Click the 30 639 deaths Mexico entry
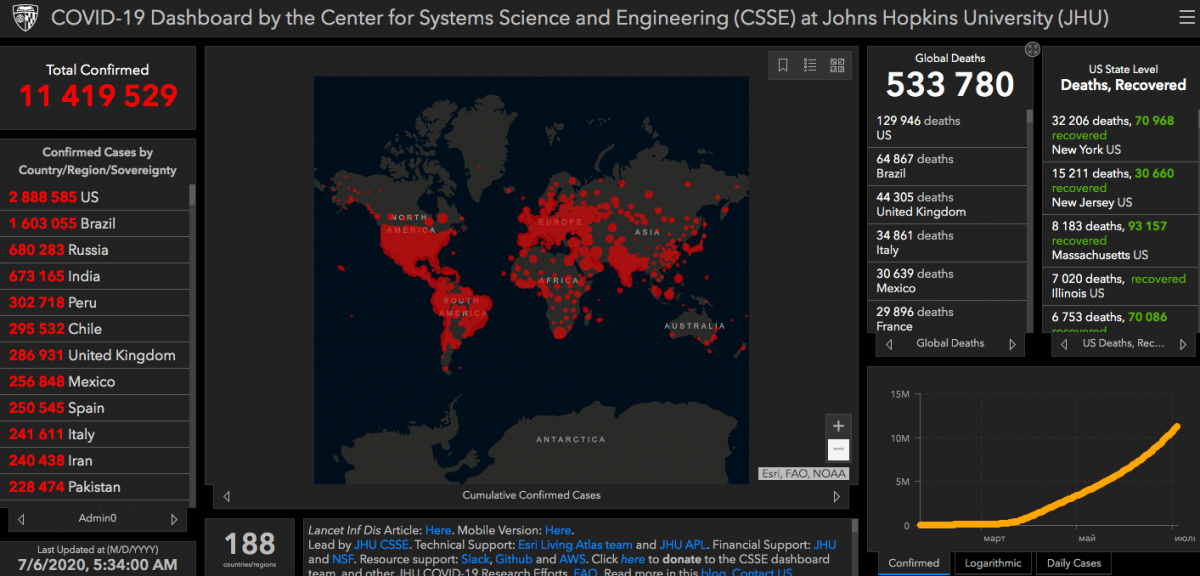 (949, 281)
